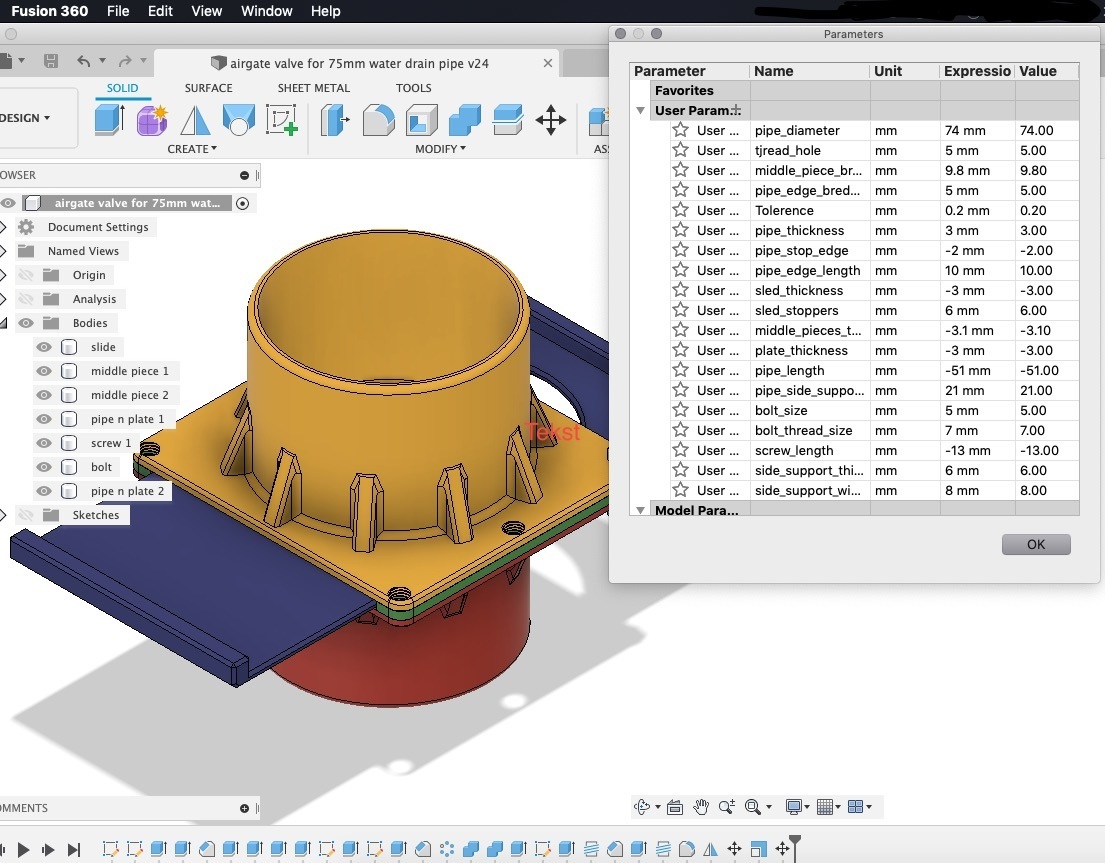Switch to the SHEET METAL tab
This screenshot has height=863, width=1105.
click(313, 88)
